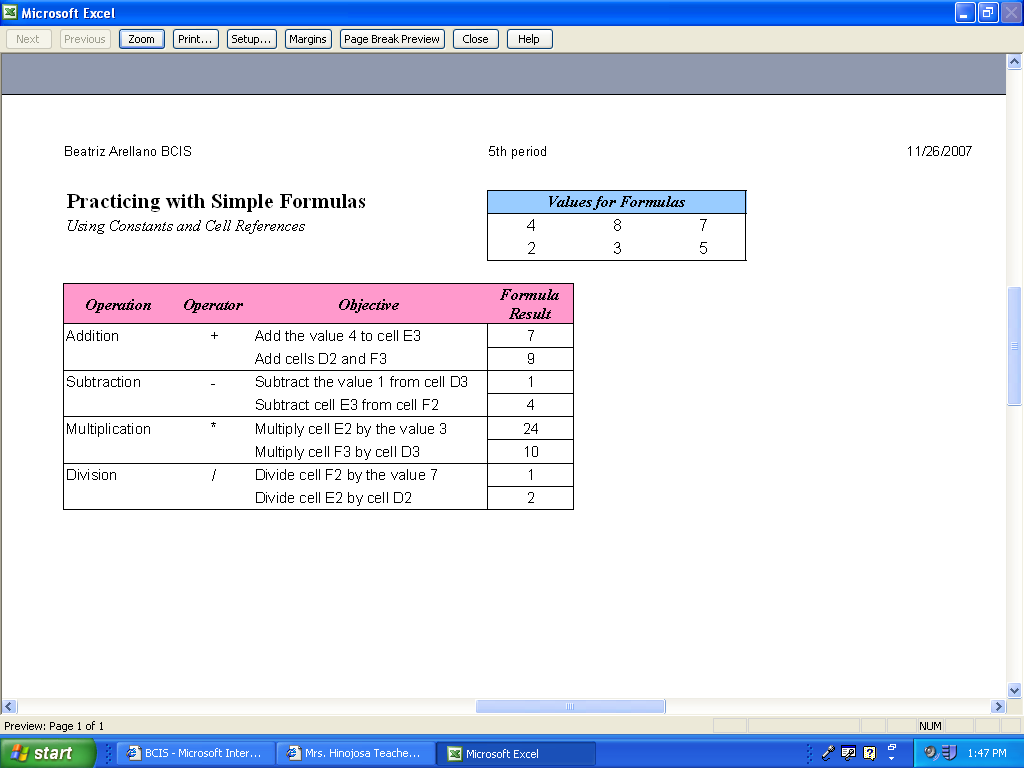This screenshot has height=768, width=1024.
Task: Open the Print… dialog
Action: tap(195, 39)
